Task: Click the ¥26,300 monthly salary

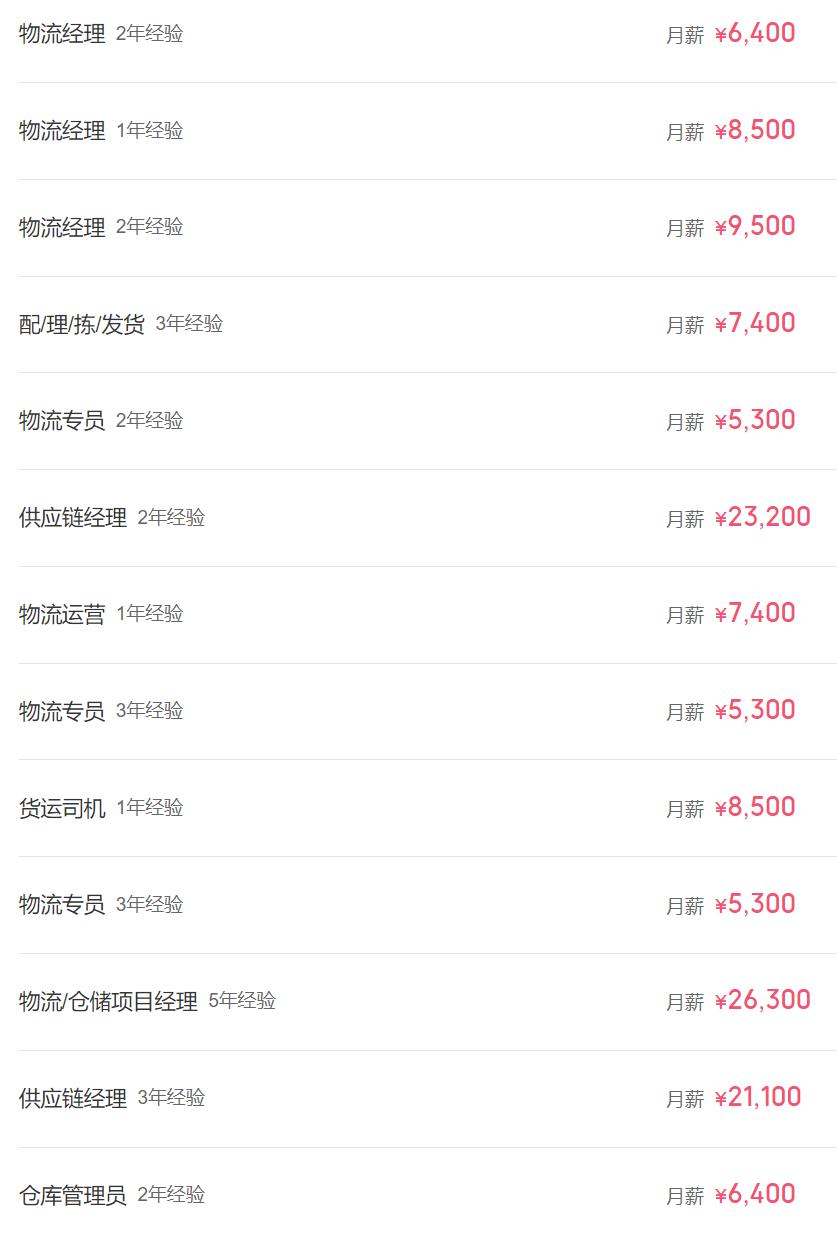Action: 762,1000
